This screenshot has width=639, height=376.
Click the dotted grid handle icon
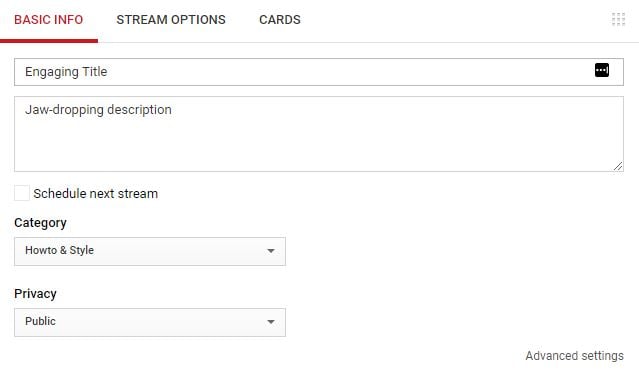point(618,19)
